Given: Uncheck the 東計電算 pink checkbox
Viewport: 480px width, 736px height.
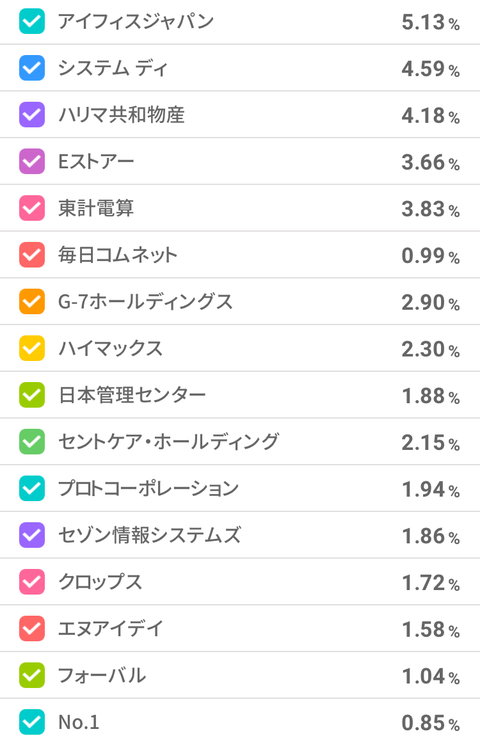Looking at the screenshot, I should click(x=32, y=208).
